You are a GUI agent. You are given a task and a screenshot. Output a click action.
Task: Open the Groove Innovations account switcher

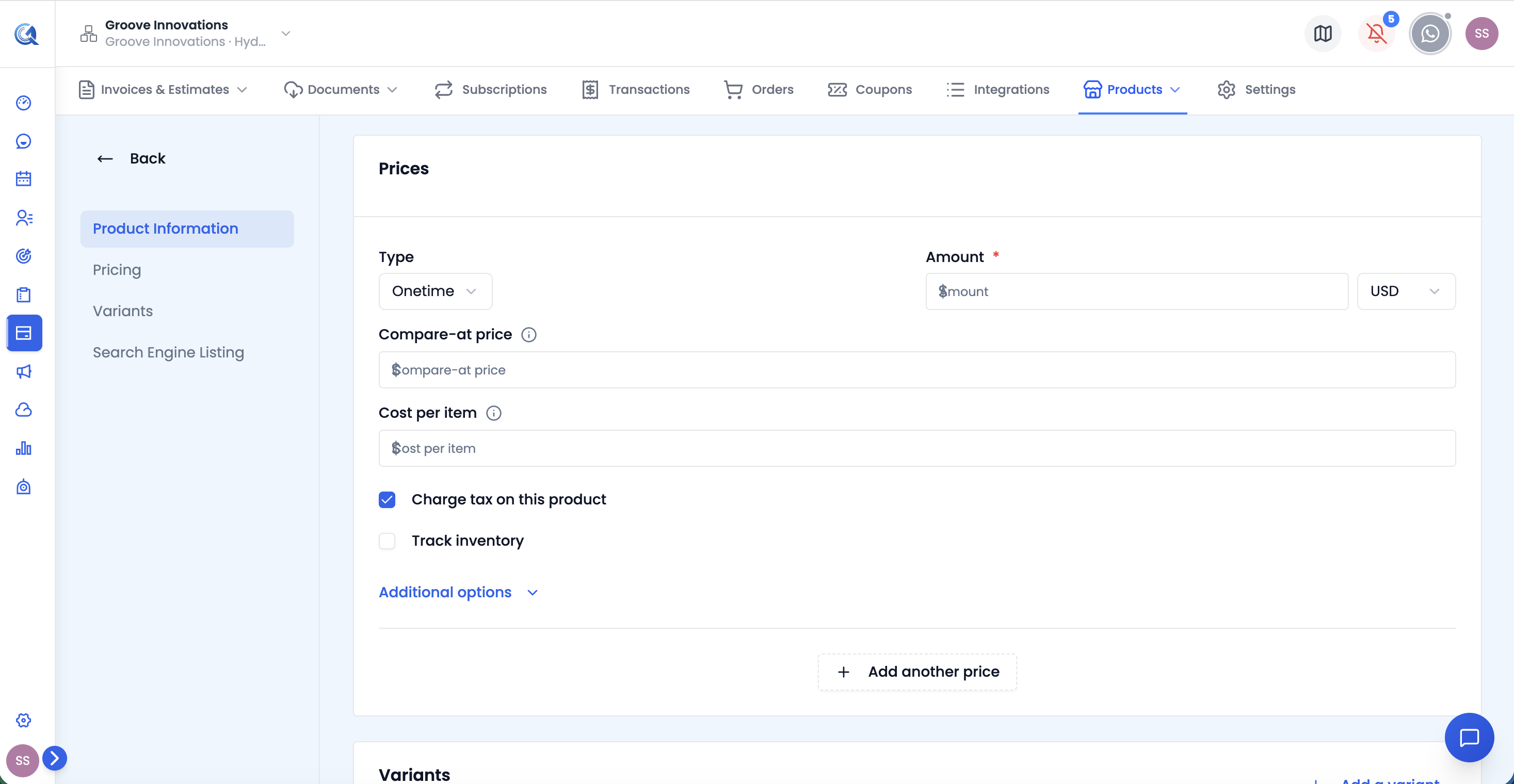[x=185, y=34]
